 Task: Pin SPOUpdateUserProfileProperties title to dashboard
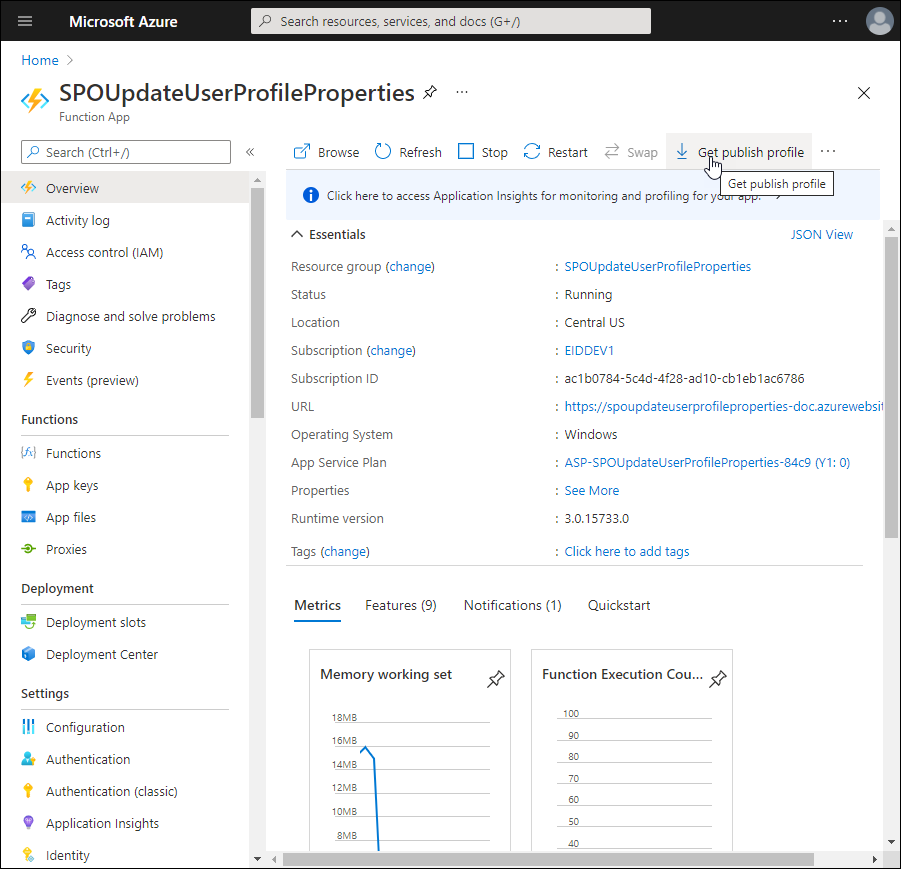430,93
